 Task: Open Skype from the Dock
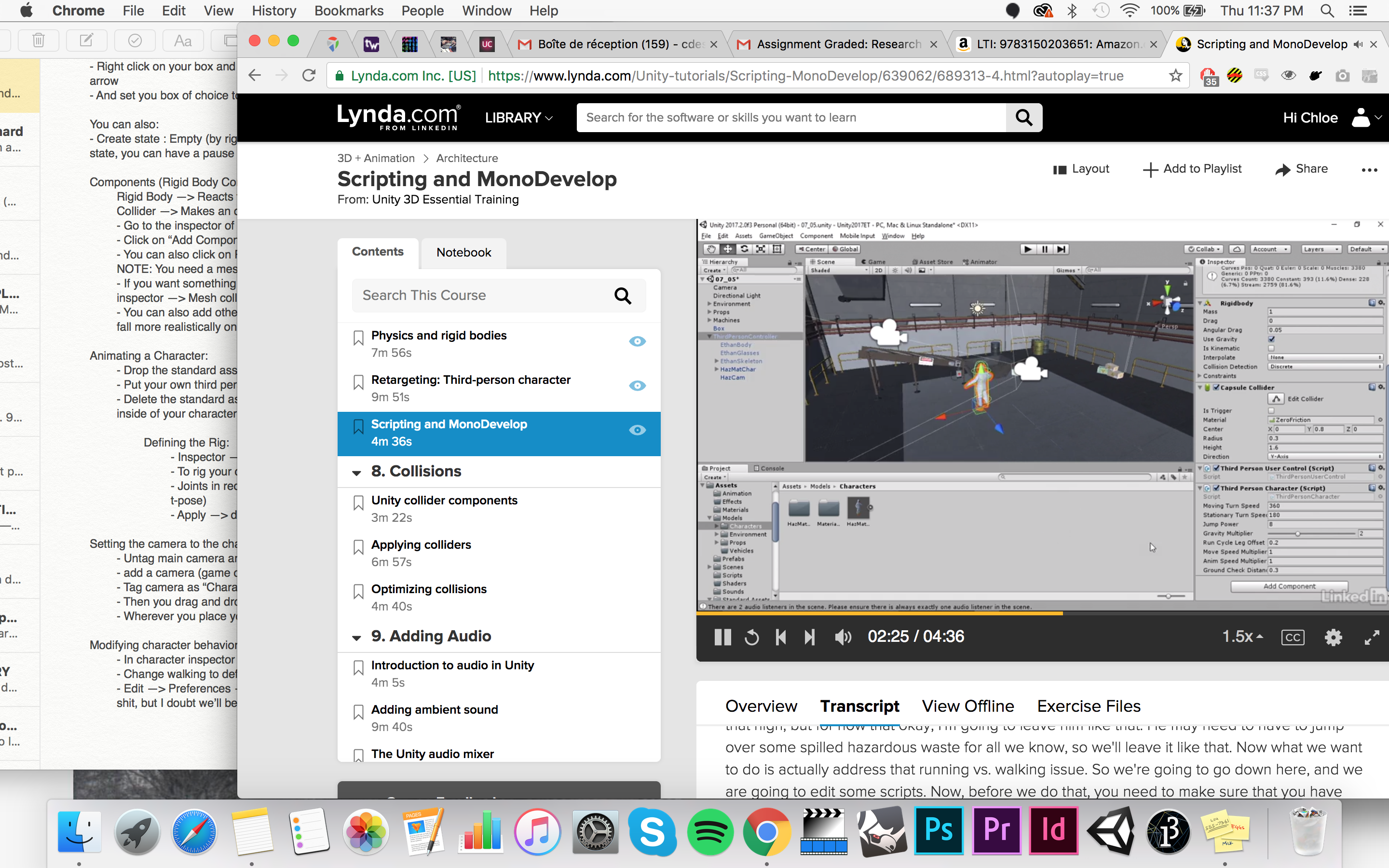pyautogui.click(x=652, y=831)
